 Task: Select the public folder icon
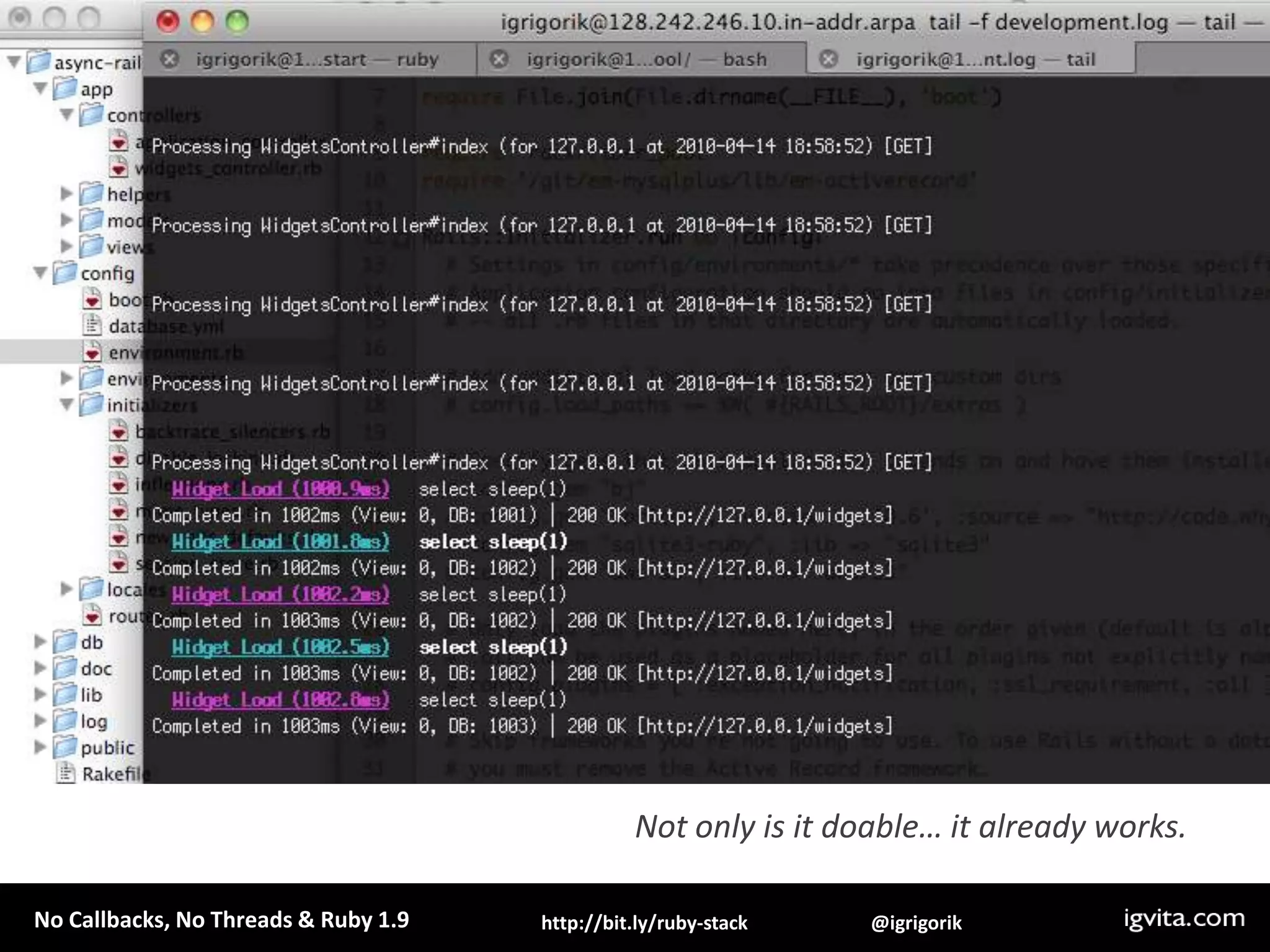click(x=64, y=747)
